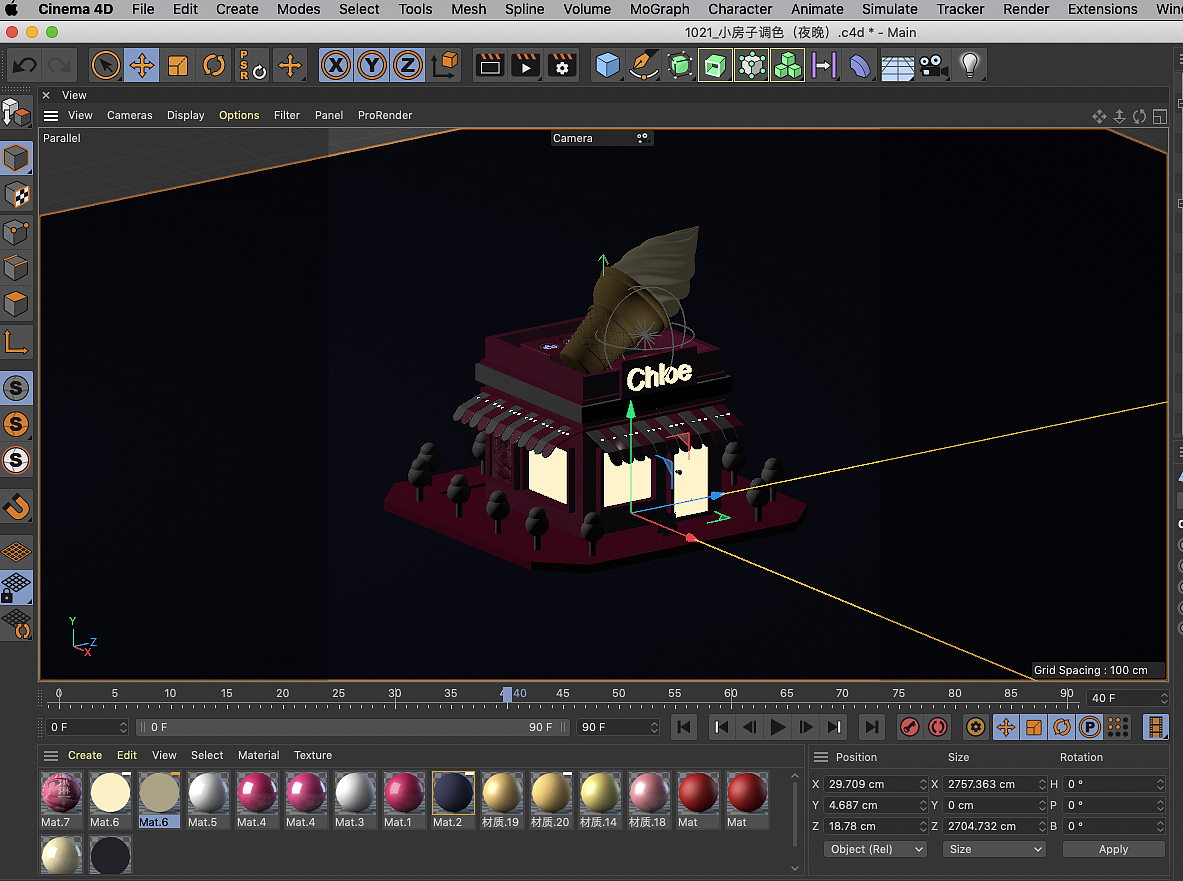Open the viewport Cameras menu
The width and height of the screenshot is (1183, 881).
[130, 115]
